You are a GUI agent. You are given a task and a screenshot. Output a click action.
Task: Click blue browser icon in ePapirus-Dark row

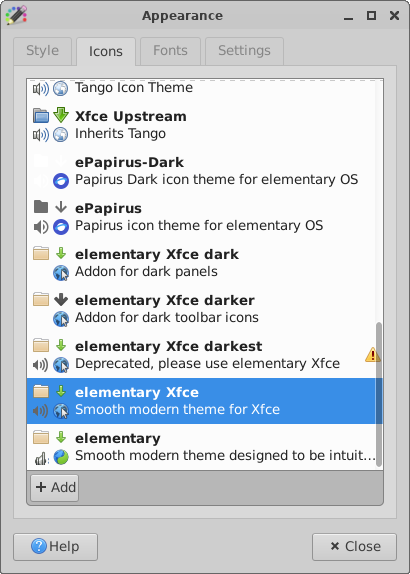[61, 181]
